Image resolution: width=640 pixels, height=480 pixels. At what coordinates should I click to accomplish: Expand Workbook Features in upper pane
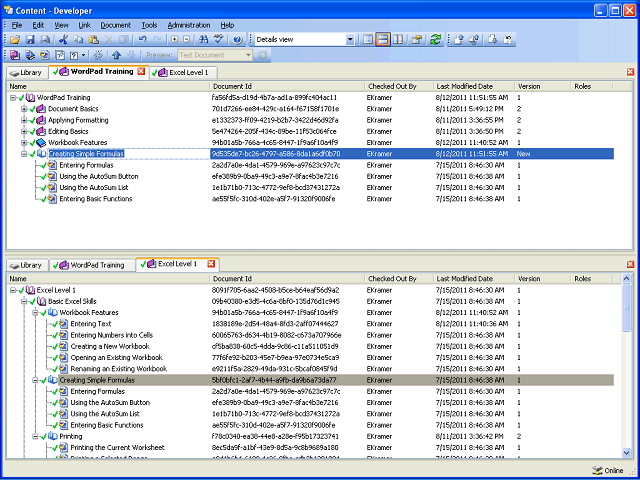click(x=24, y=143)
